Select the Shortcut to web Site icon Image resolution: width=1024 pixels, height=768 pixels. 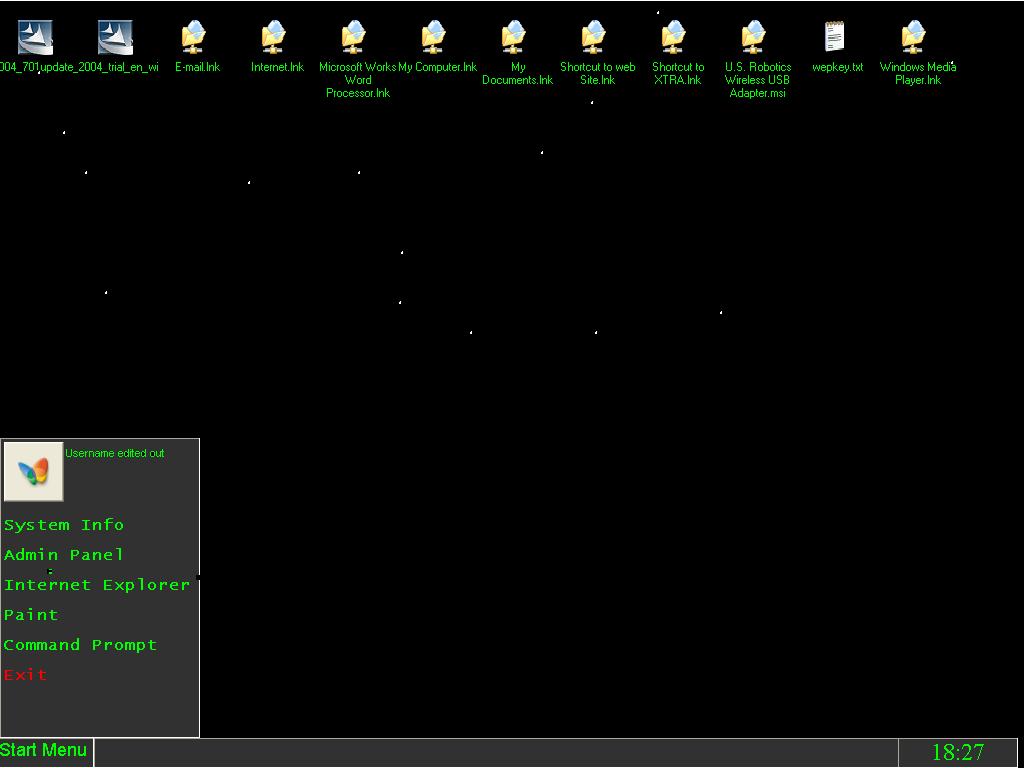tap(595, 39)
